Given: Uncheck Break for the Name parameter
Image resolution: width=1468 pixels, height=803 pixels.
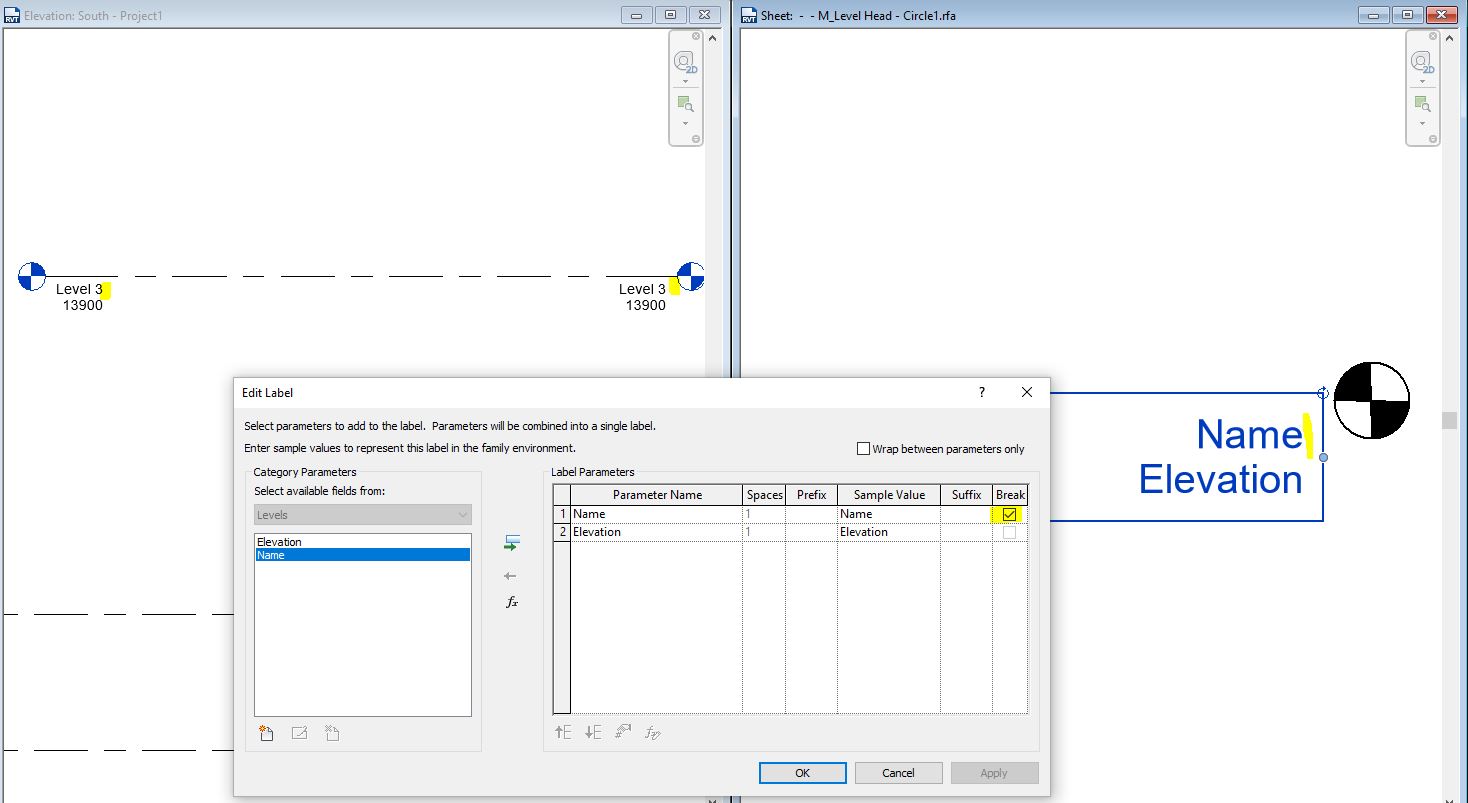Looking at the screenshot, I should 1010,513.
